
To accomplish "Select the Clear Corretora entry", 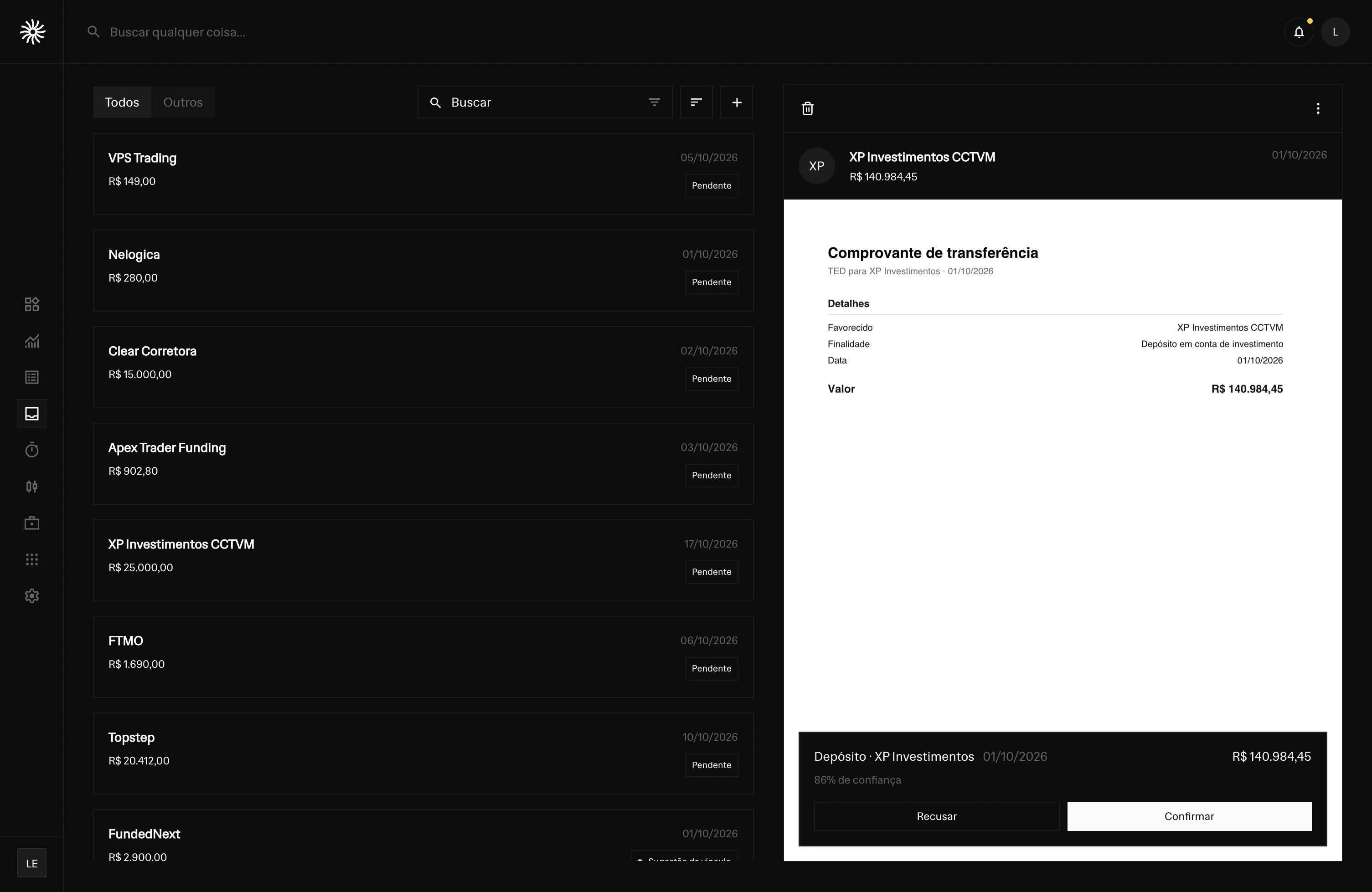I will point(423,367).
